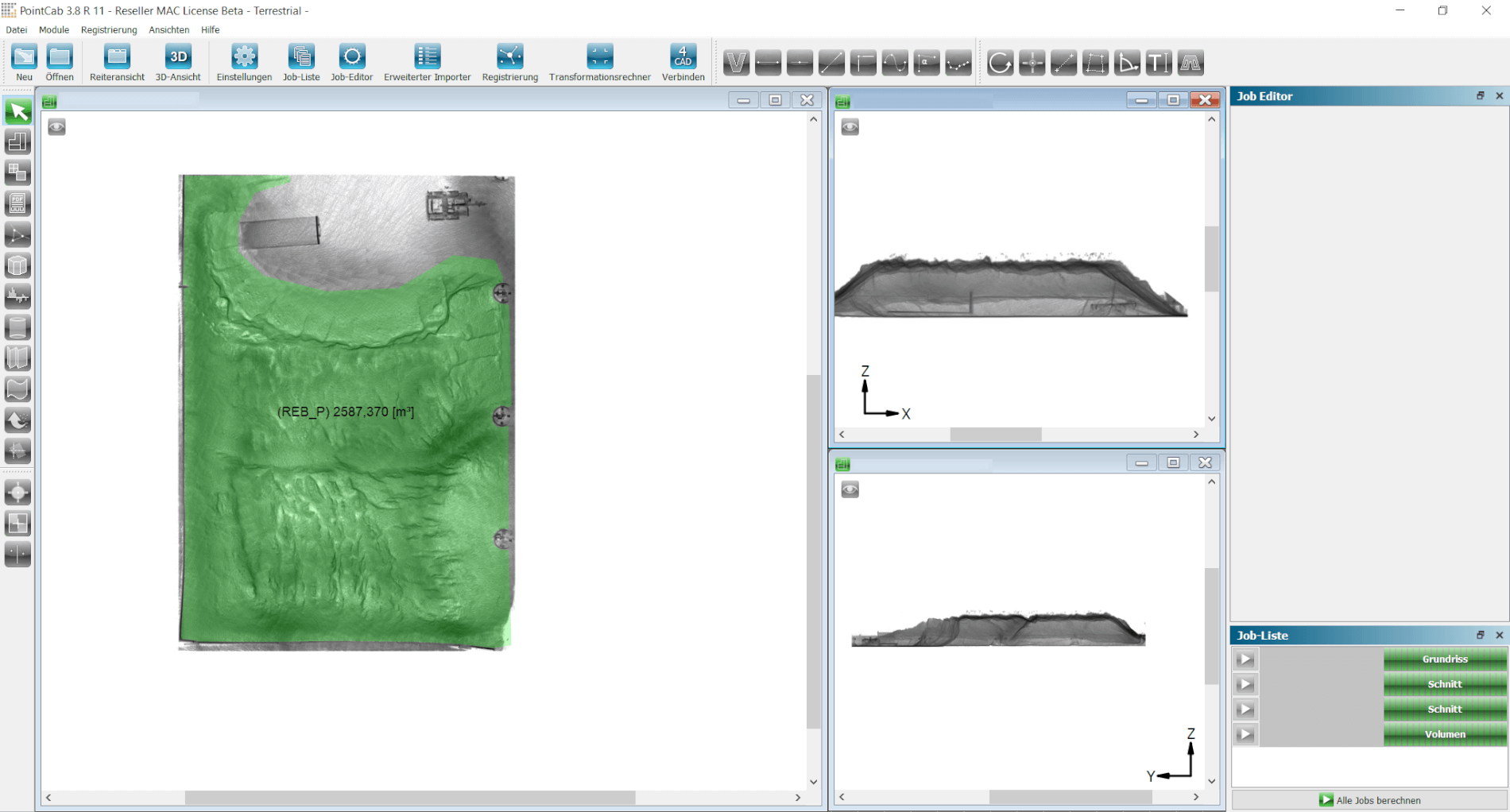Open Einstellungen gear icon
The height and width of the screenshot is (812, 1510).
(244, 57)
